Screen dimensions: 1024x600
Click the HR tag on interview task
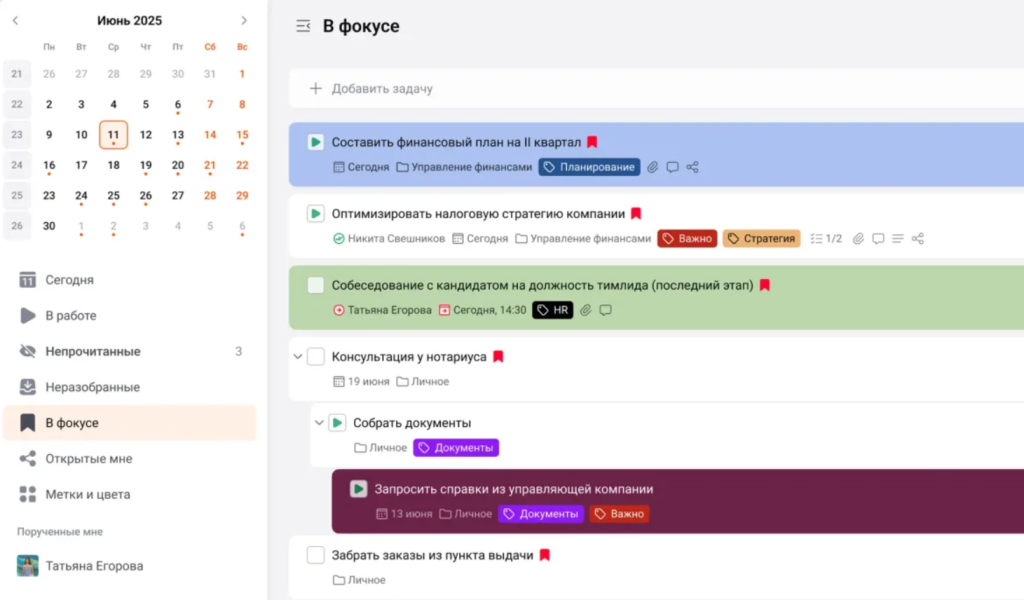552,310
